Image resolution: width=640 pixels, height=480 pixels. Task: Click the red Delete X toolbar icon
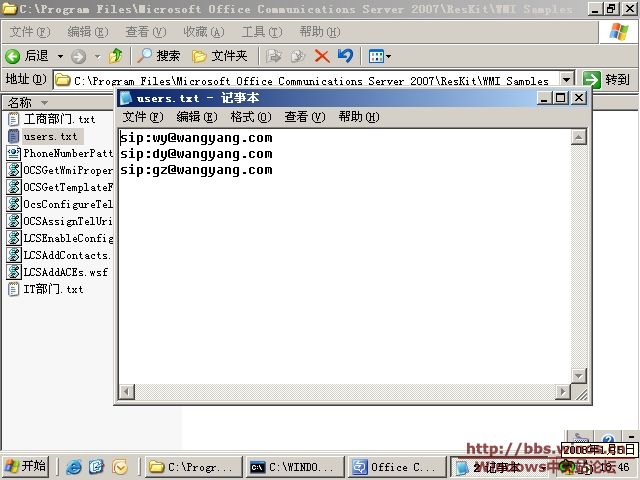point(322,56)
